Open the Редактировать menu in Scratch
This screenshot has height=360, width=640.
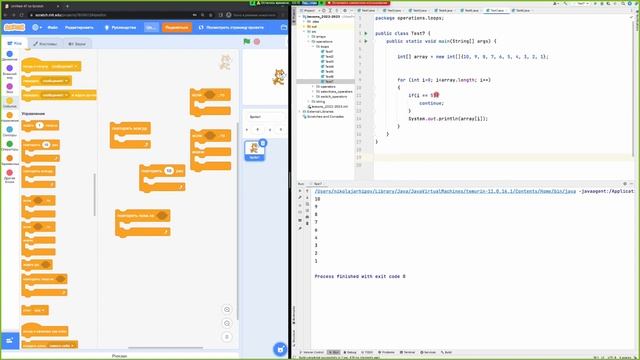[79, 27]
